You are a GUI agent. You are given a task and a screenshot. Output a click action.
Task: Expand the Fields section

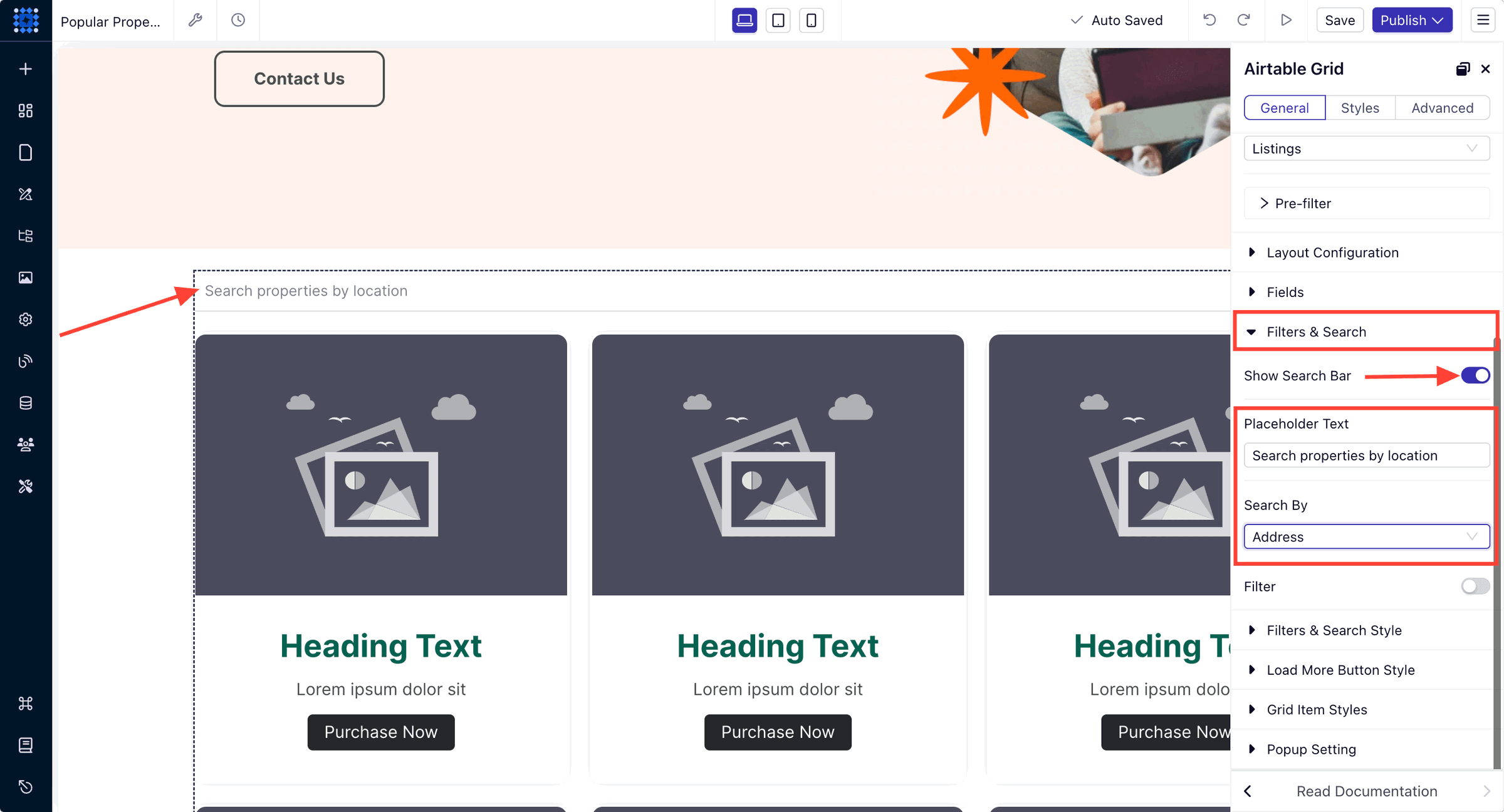tap(1285, 291)
